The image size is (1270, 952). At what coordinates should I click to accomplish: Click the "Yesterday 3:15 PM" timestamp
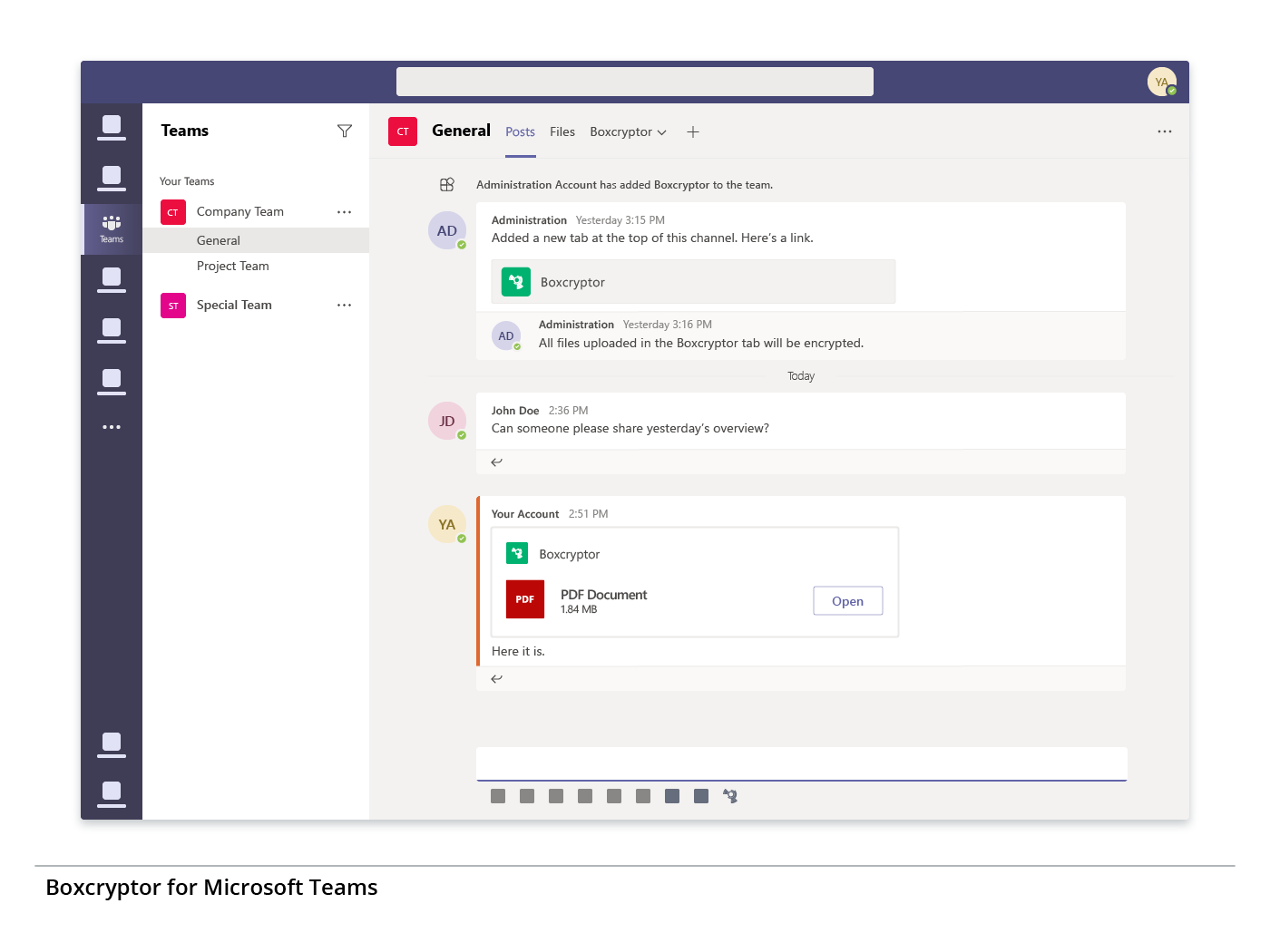620,220
